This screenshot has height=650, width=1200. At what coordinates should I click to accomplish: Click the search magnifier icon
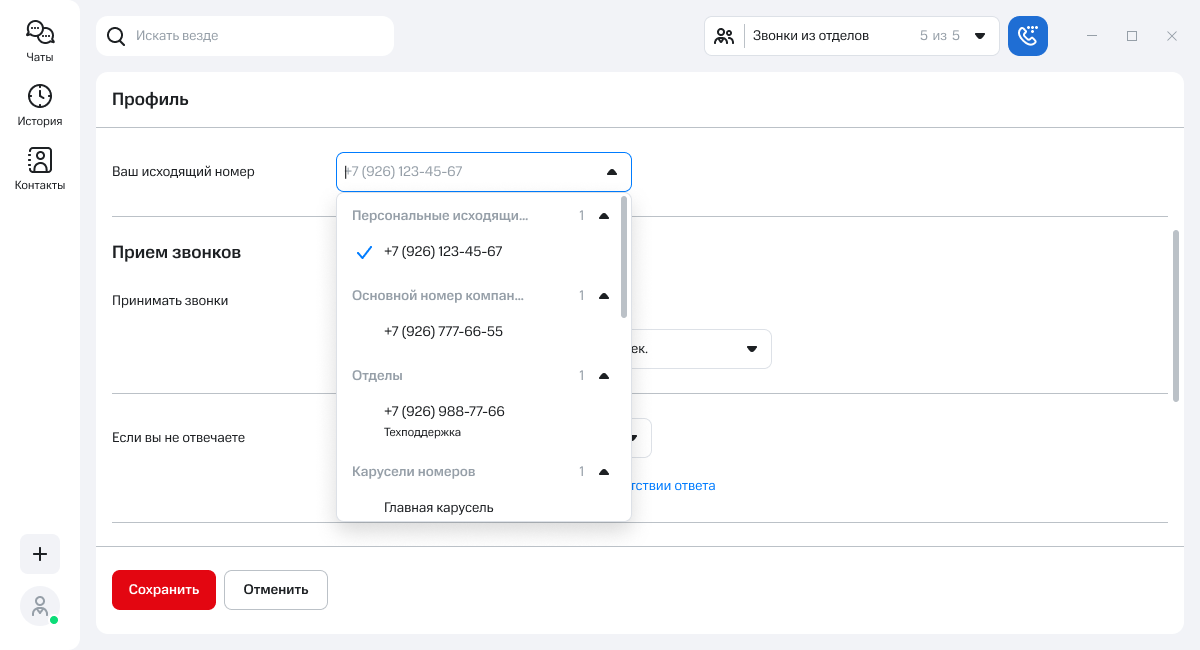coord(117,36)
